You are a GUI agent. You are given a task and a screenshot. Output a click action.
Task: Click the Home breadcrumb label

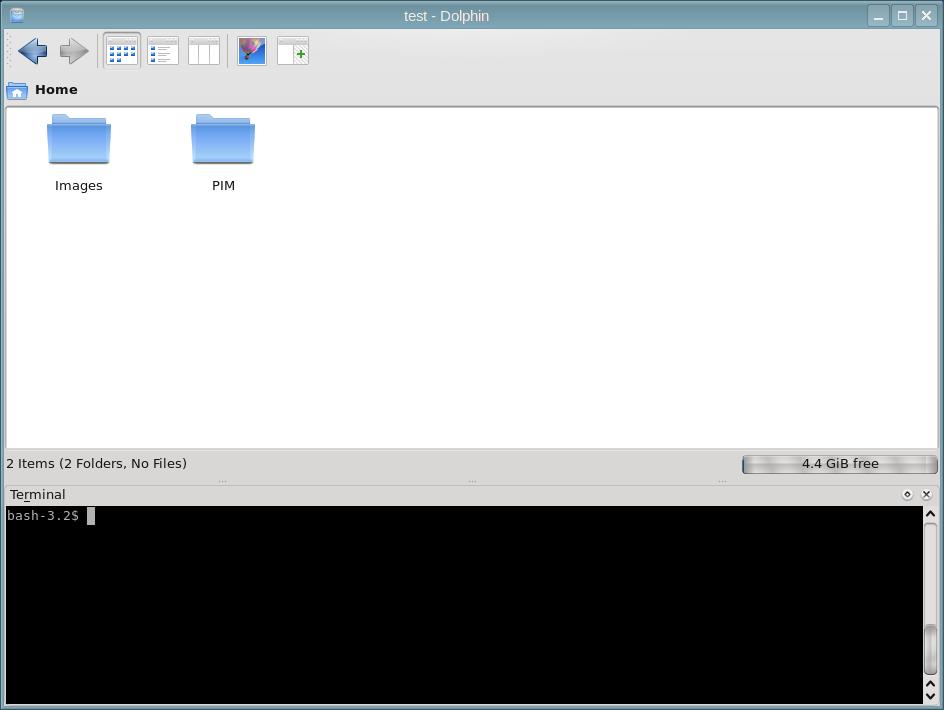click(56, 90)
